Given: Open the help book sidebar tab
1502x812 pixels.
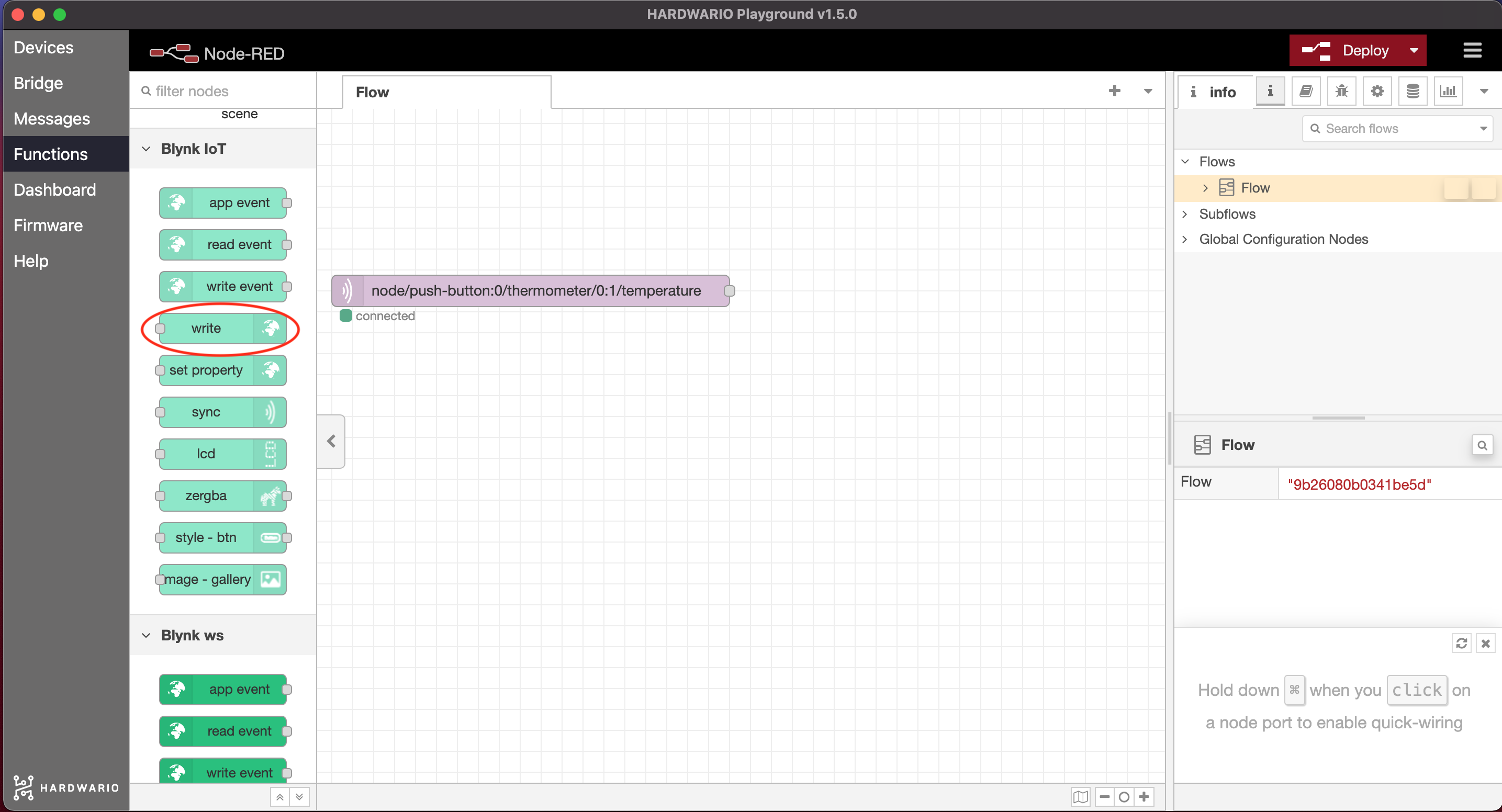Looking at the screenshot, I should tap(1306, 91).
